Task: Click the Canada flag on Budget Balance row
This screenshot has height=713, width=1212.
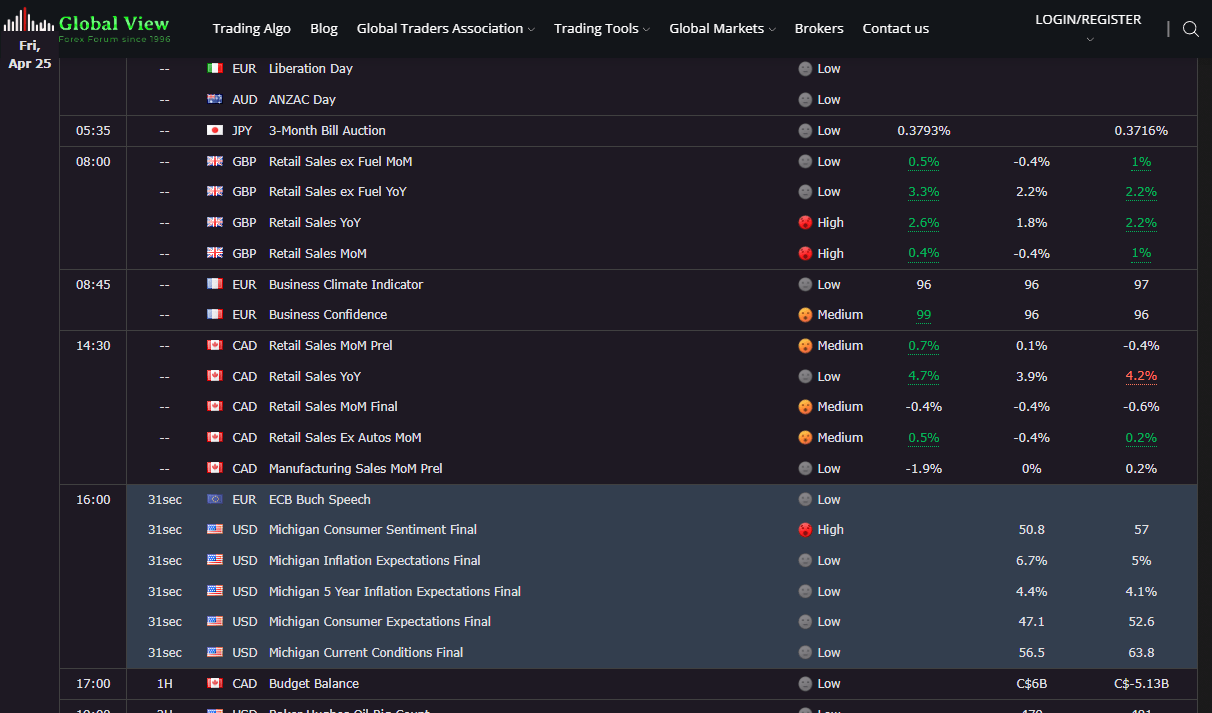Action: coord(214,684)
